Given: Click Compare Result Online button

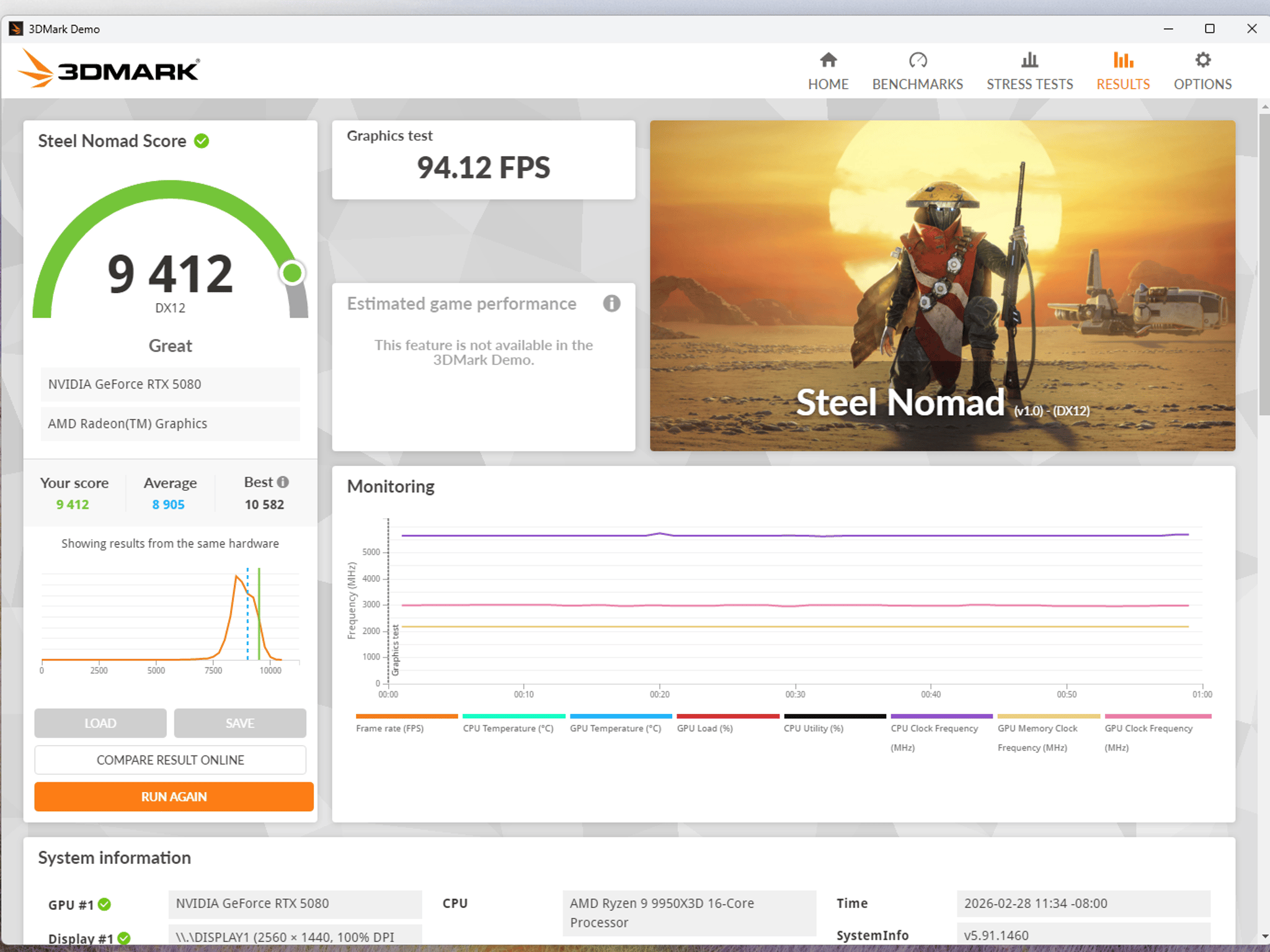Looking at the screenshot, I should point(171,760).
